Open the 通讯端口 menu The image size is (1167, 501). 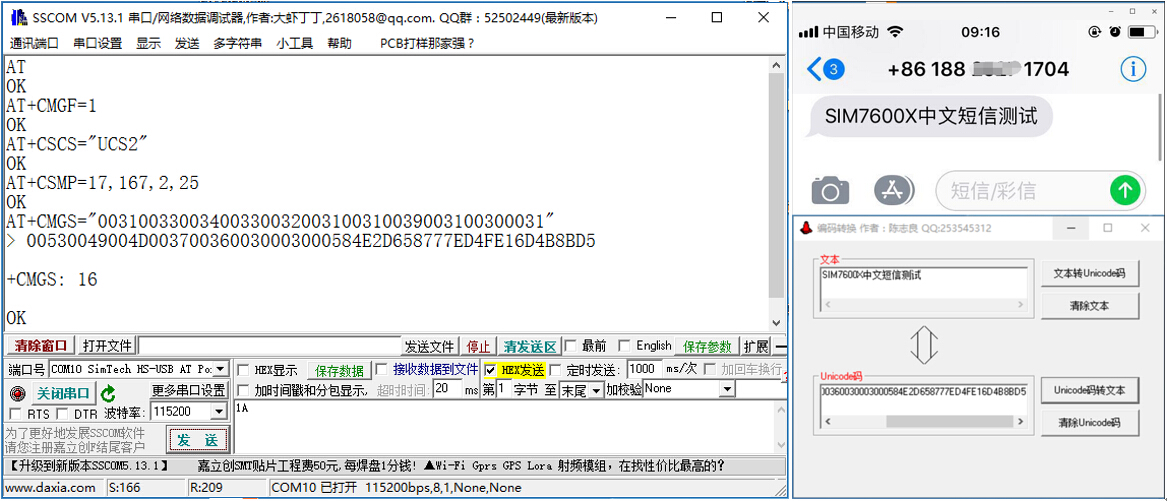pos(33,43)
